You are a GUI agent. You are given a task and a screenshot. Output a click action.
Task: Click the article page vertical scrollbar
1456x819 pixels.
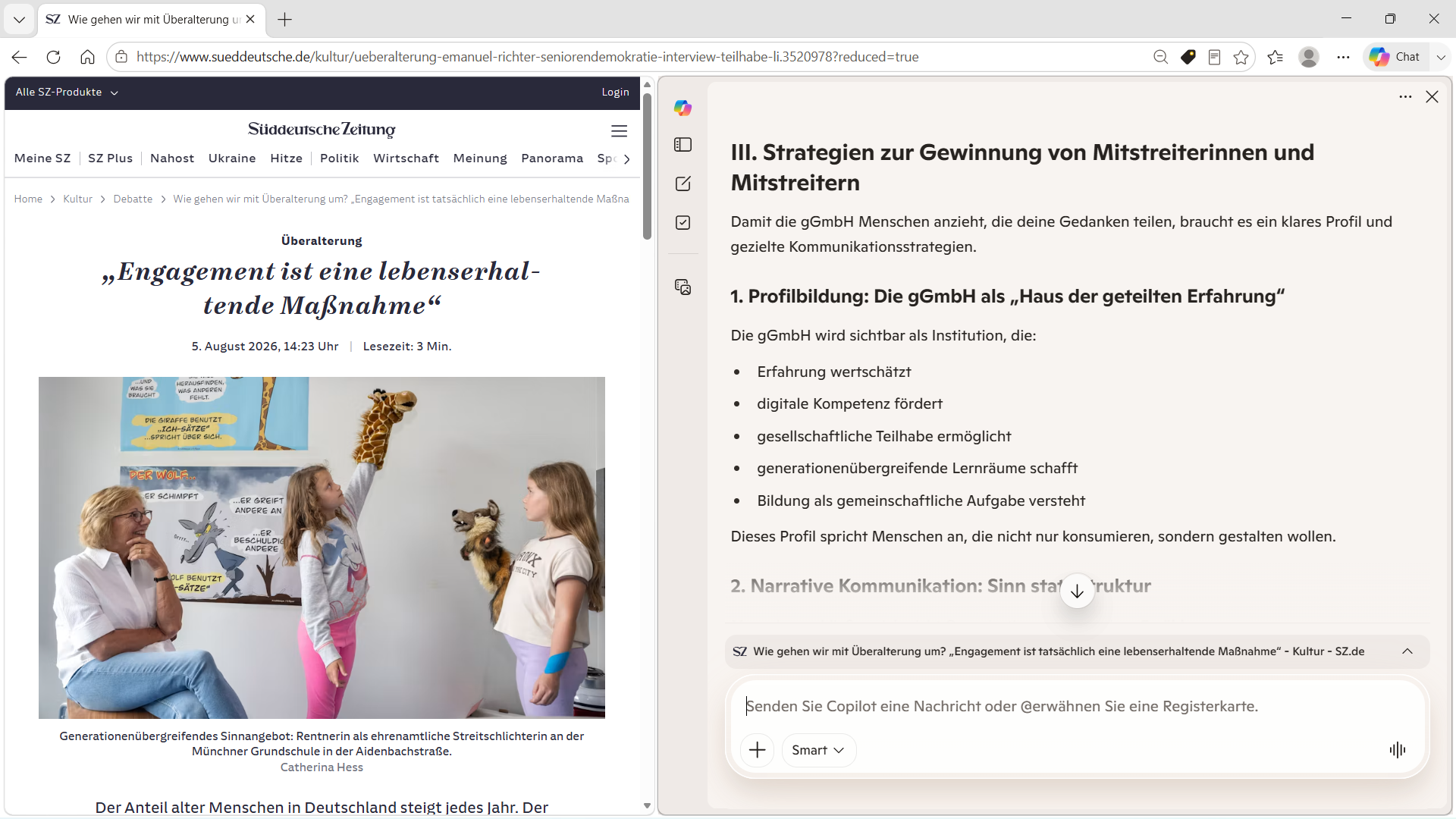point(647,167)
